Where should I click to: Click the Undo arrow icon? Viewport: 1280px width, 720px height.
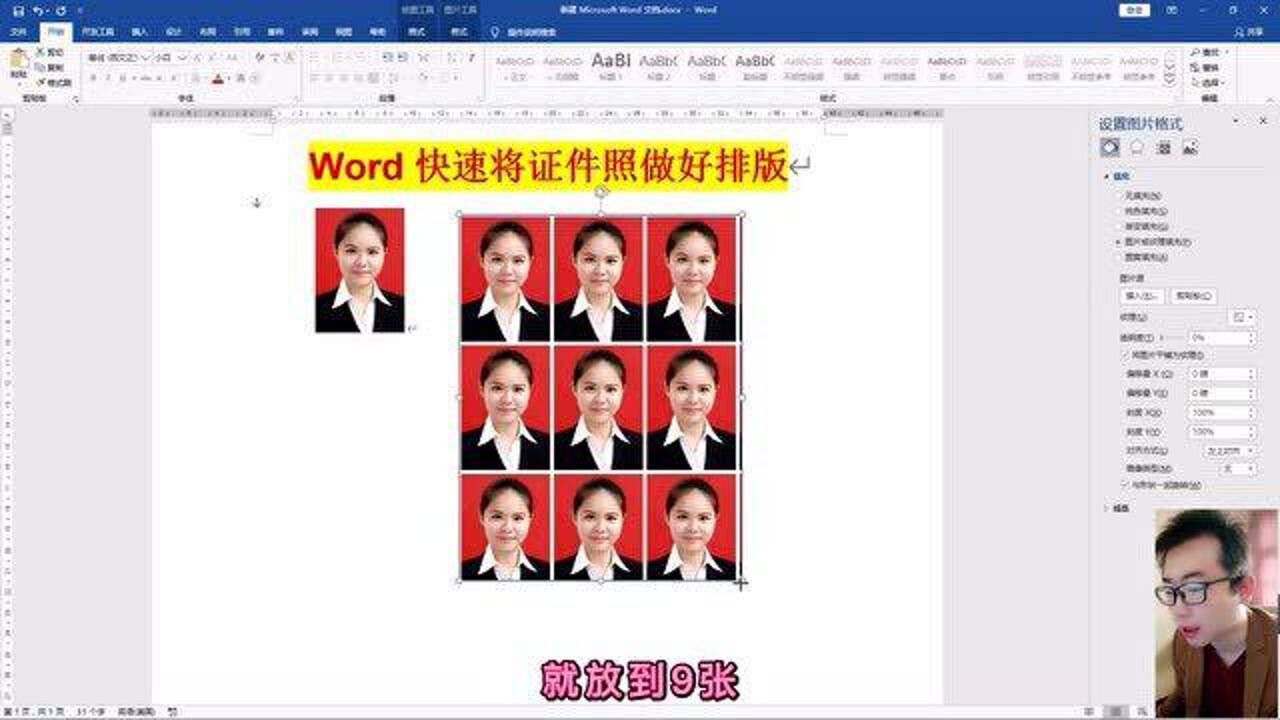37,10
